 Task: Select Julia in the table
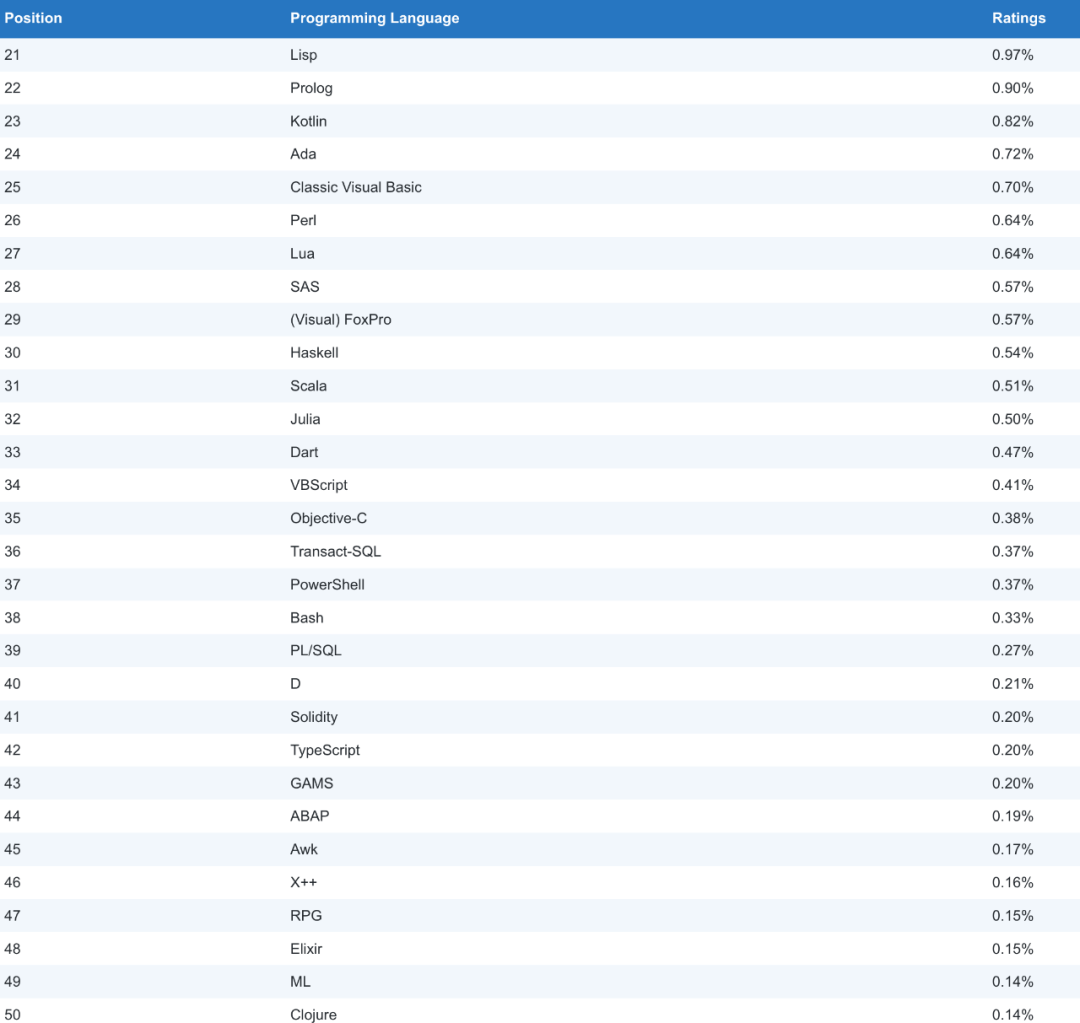(x=304, y=419)
